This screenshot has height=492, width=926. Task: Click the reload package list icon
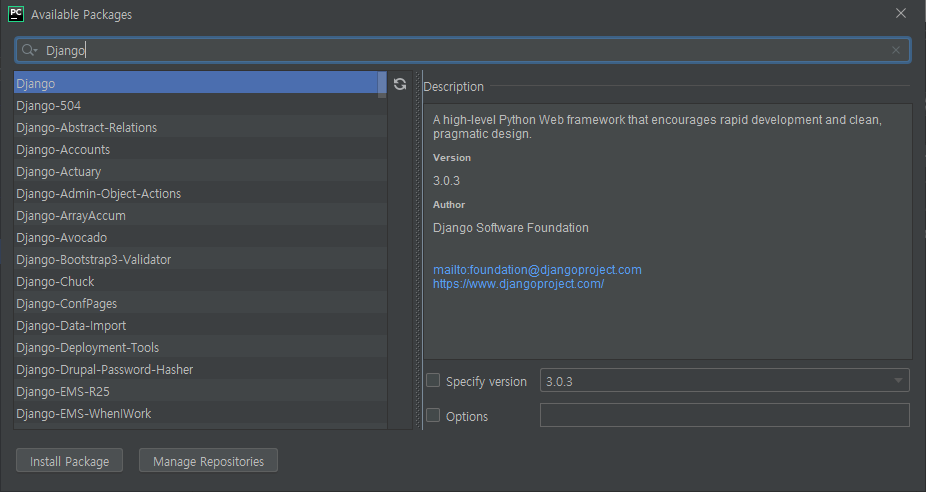[400, 84]
